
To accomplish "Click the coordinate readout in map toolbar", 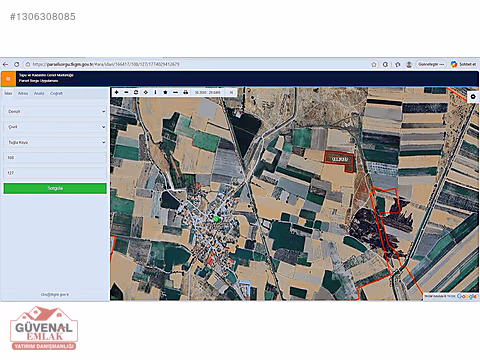I will click(x=207, y=92).
